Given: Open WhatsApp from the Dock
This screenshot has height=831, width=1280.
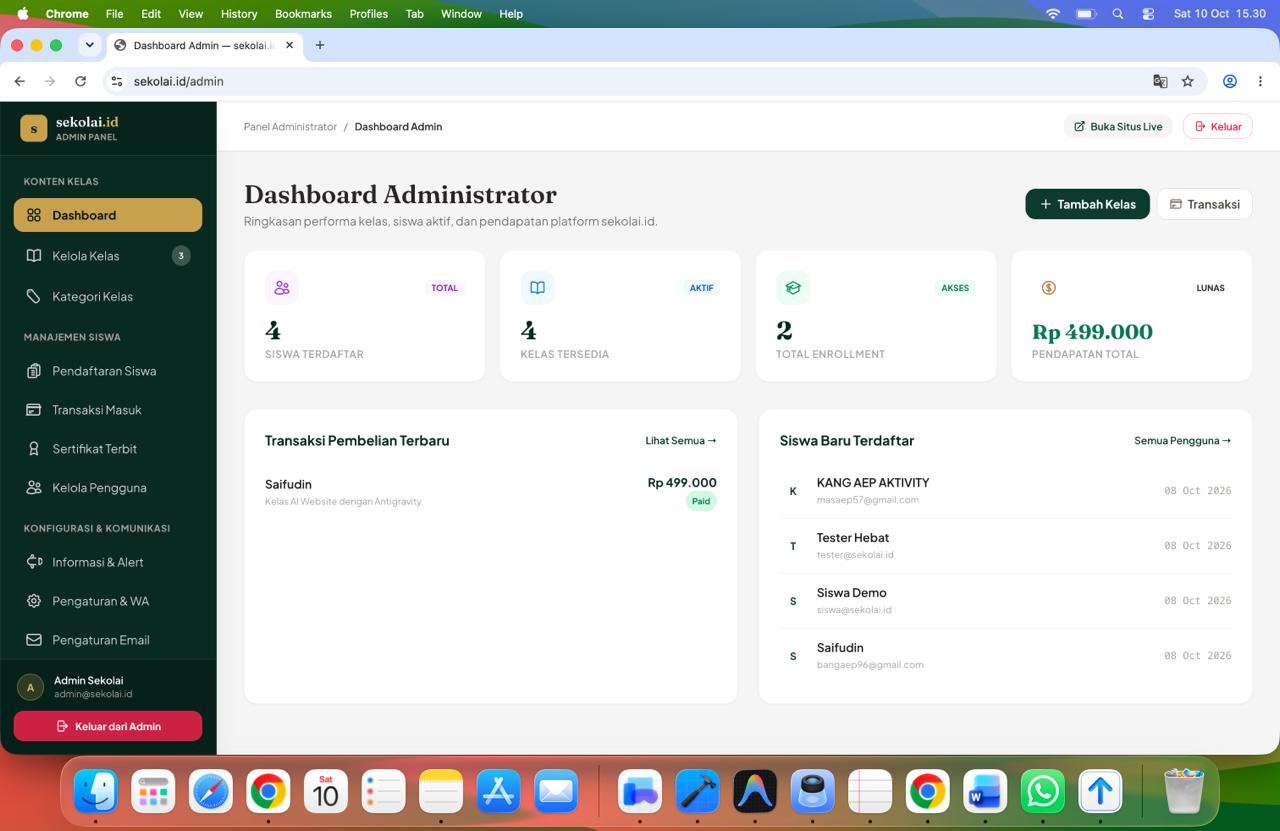Looking at the screenshot, I should pyautogui.click(x=1042, y=792).
